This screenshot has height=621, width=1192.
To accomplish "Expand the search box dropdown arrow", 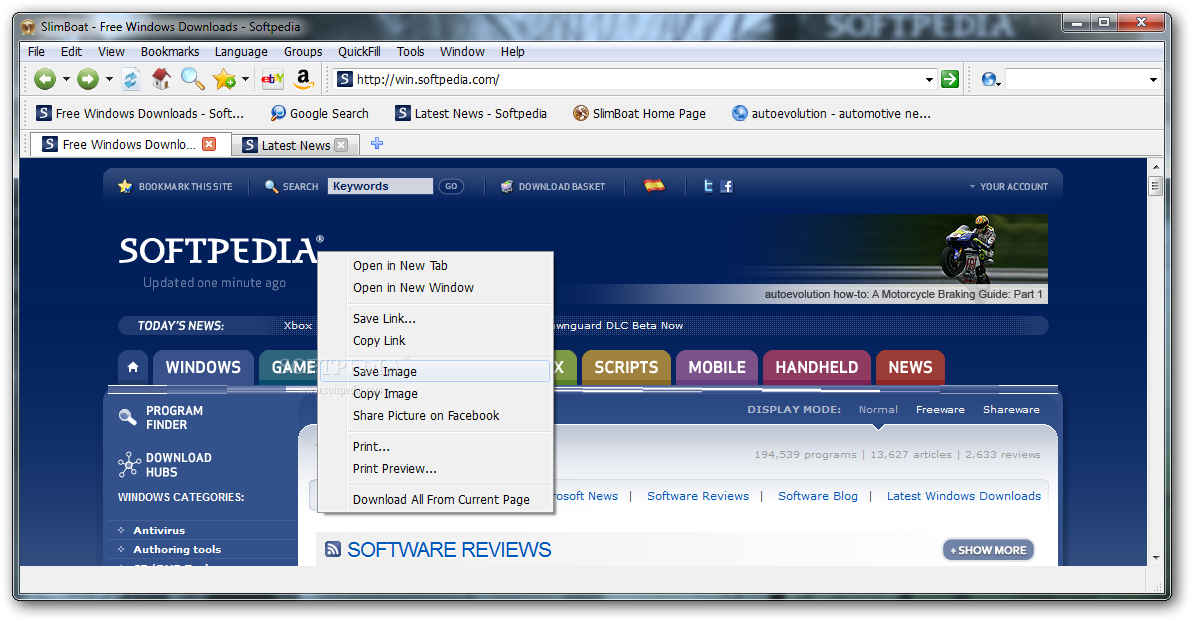I will 1152,80.
